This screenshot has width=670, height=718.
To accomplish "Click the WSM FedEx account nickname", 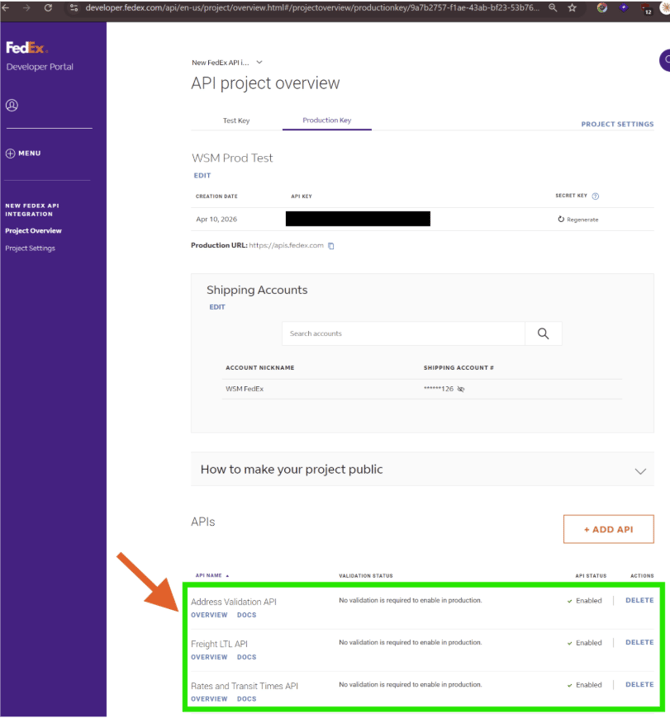I will point(245,389).
